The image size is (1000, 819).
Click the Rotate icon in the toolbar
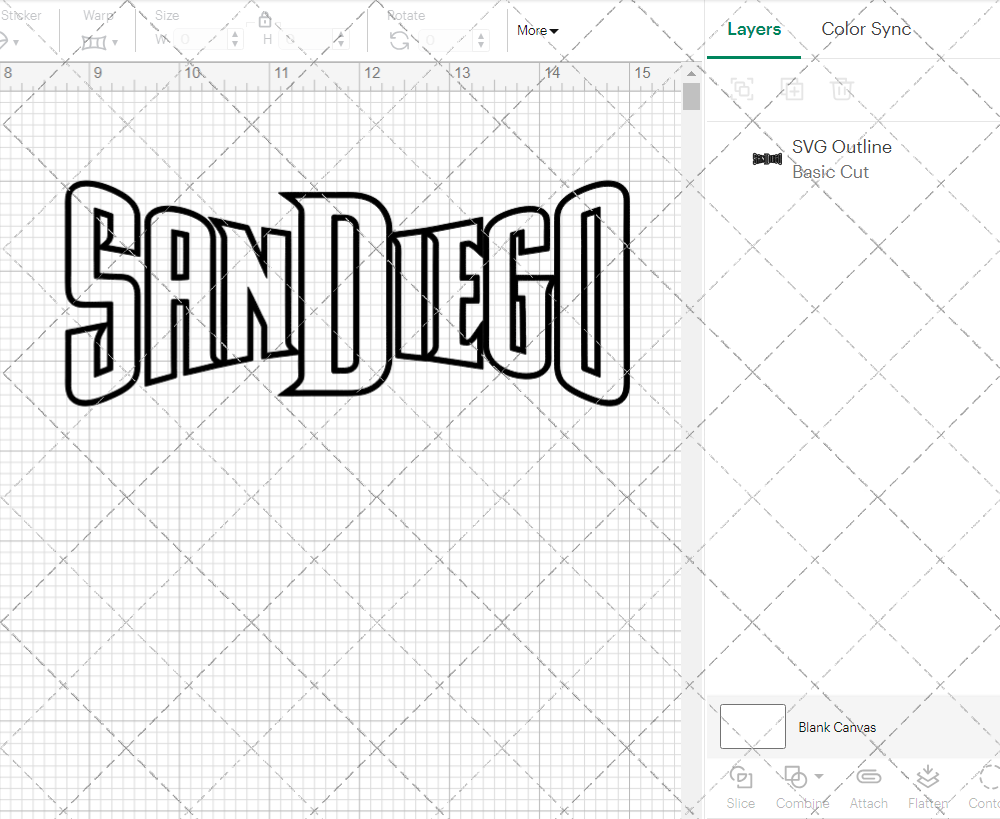click(x=399, y=40)
